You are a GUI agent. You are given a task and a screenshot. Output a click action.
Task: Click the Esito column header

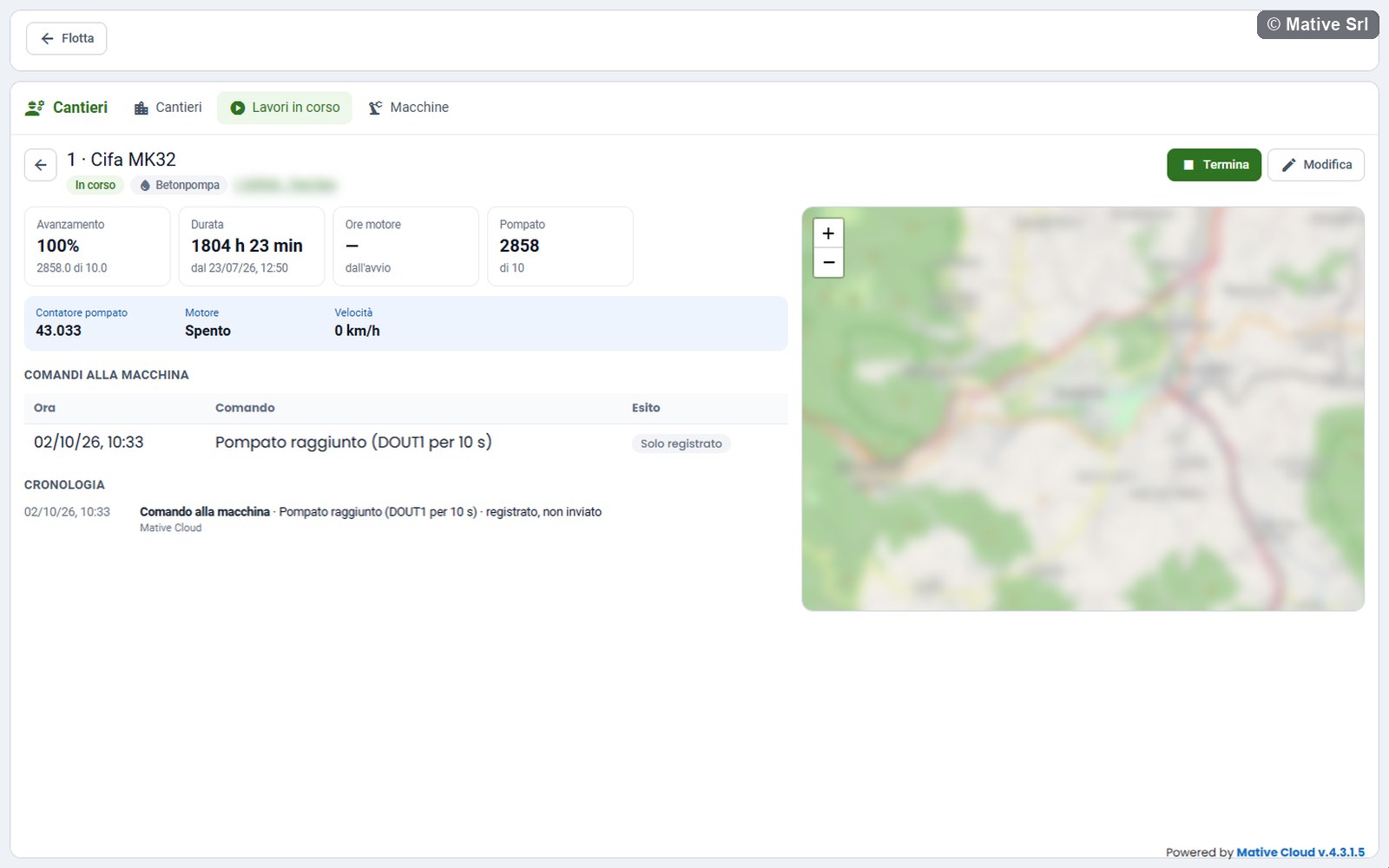[x=646, y=408]
